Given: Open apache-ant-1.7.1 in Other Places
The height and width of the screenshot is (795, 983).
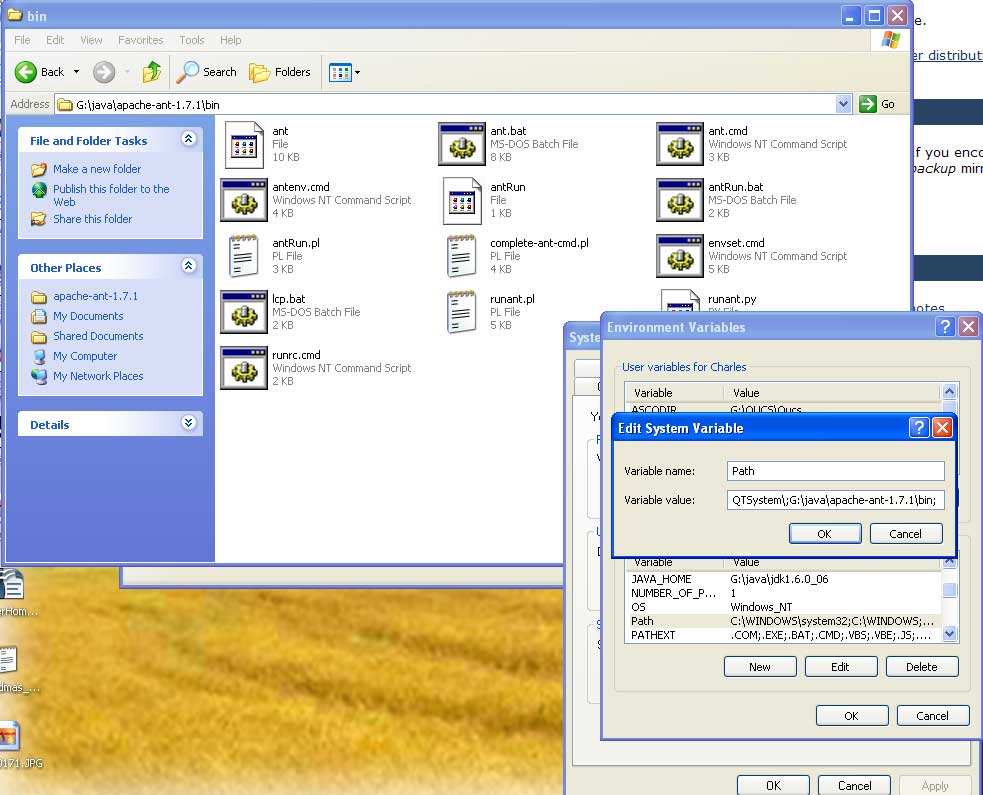Looking at the screenshot, I should (x=95, y=296).
